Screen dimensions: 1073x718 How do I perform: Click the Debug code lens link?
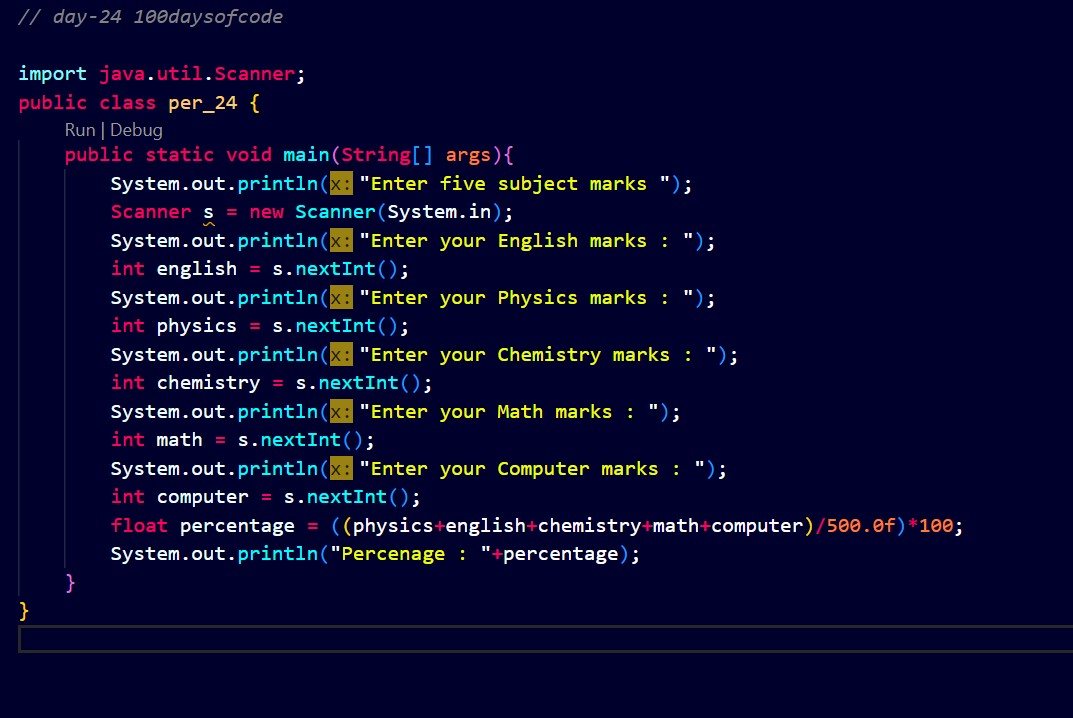tap(136, 130)
